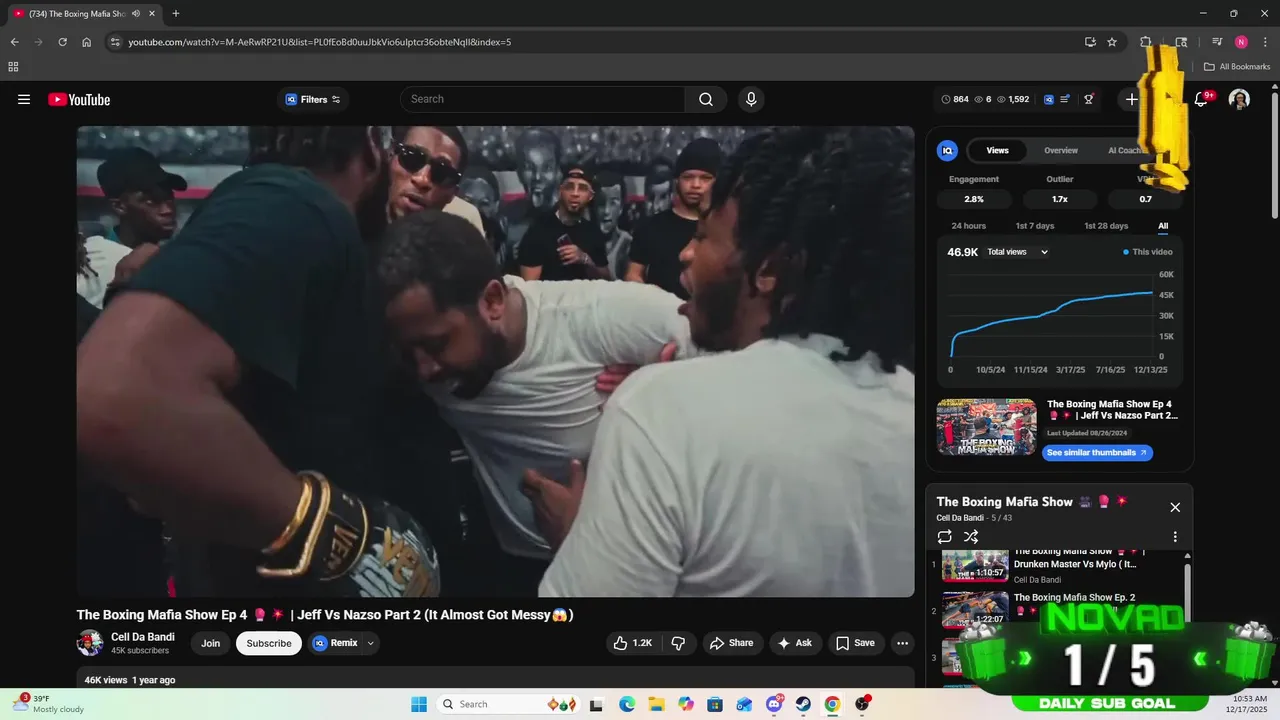Open the Chrome apps grid icon
Image resolution: width=1280 pixels, height=720 pixels.
(x=13, y=67)
